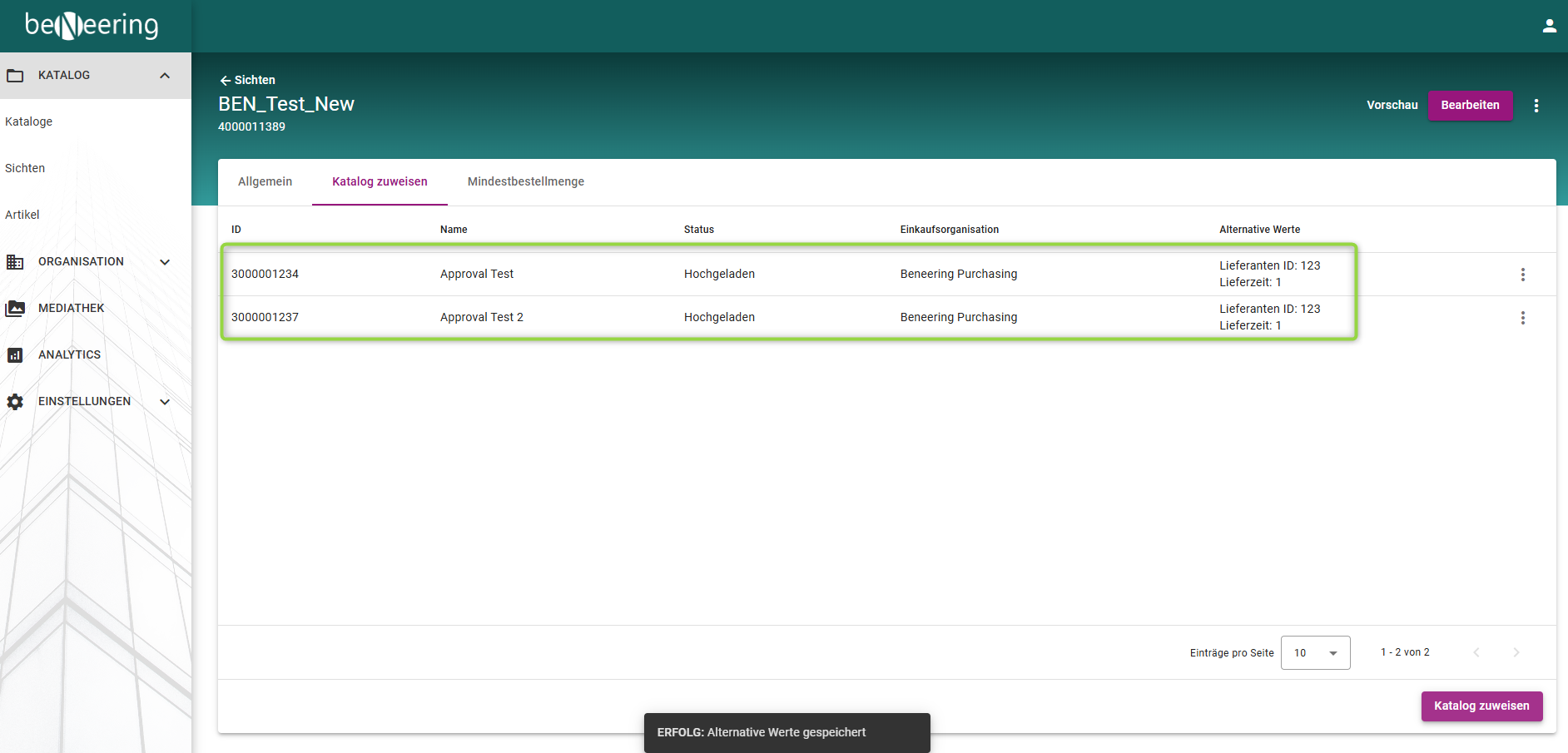Click the Organisation building icon
The width and height of the screenshot is (1568, 753).
tap(15, 262)
